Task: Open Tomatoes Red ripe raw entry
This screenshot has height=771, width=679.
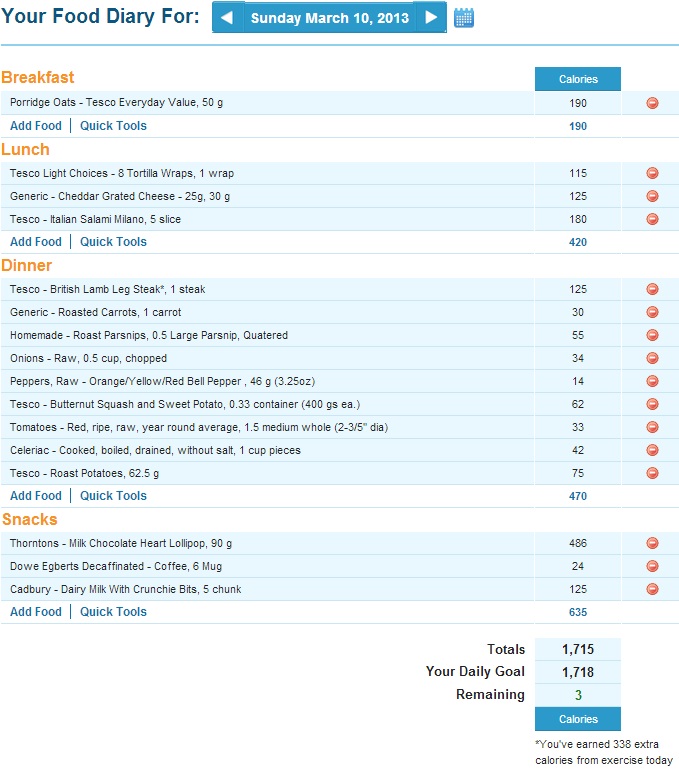Action: coord(199,427)
